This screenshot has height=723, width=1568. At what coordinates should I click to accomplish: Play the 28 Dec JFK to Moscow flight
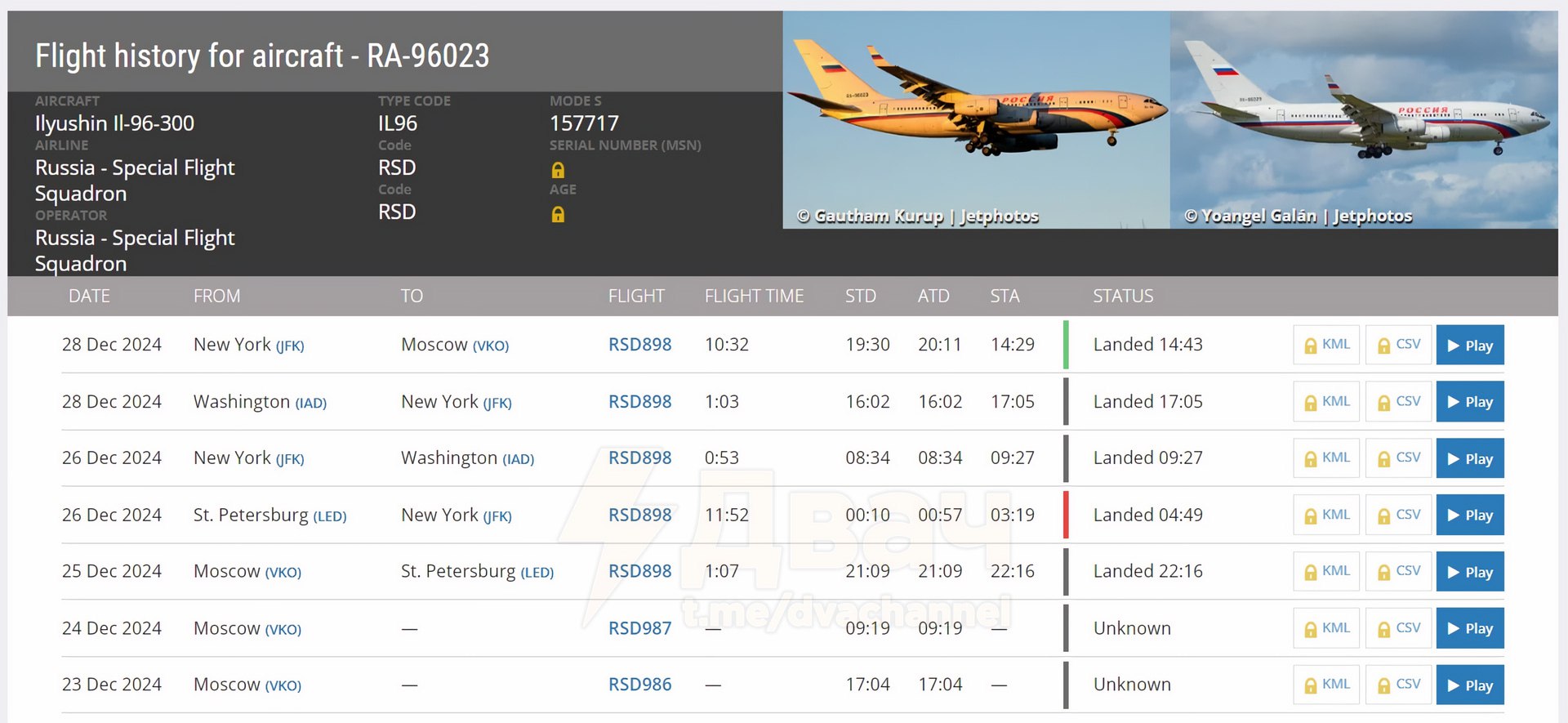[x=1469, y=345]
